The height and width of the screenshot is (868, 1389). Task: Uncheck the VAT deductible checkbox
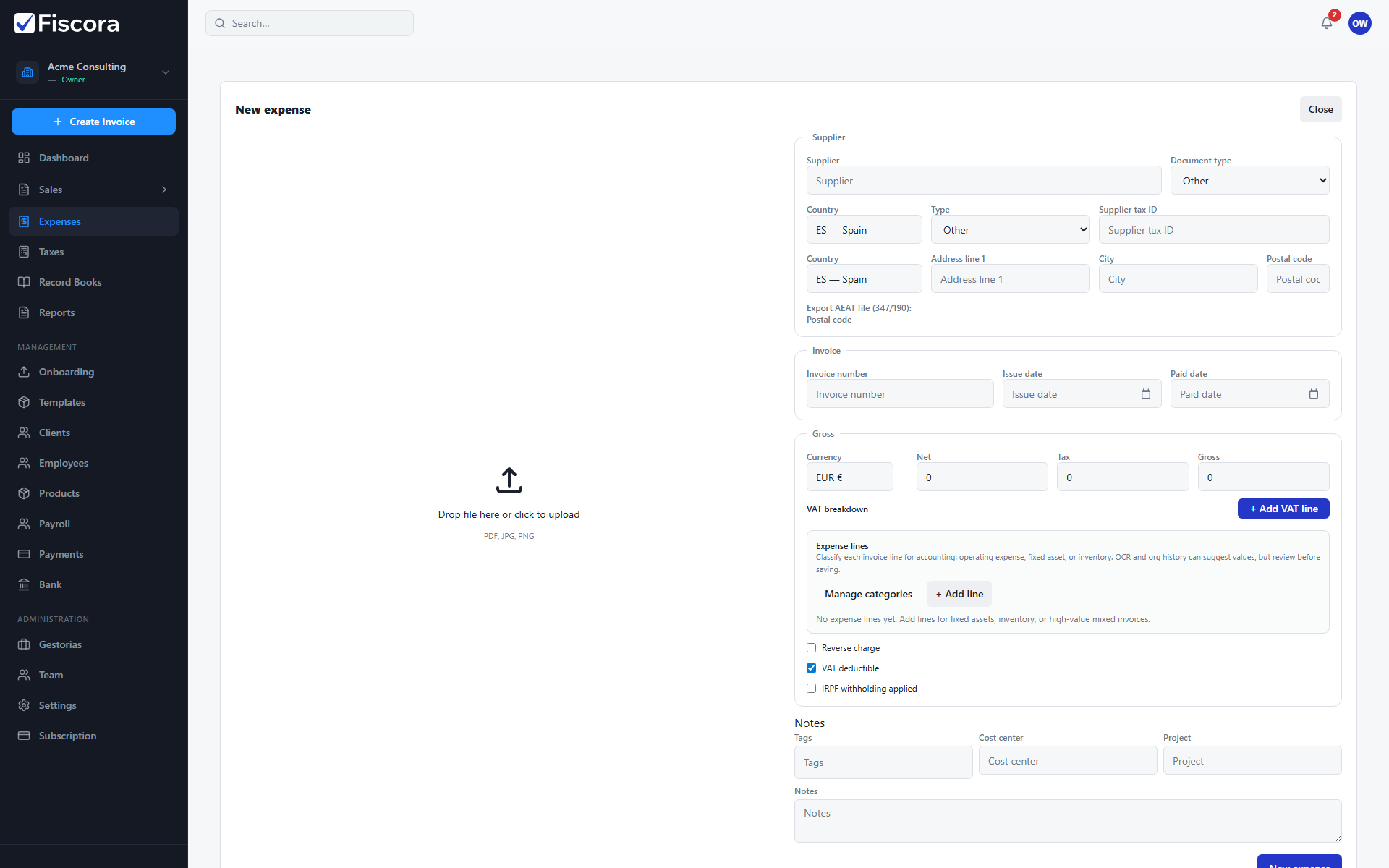click(x=811, y=668)
